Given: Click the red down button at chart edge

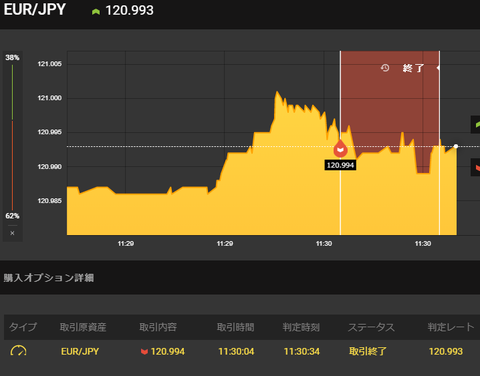Looking at the screenshot, I should pos(475,167).
